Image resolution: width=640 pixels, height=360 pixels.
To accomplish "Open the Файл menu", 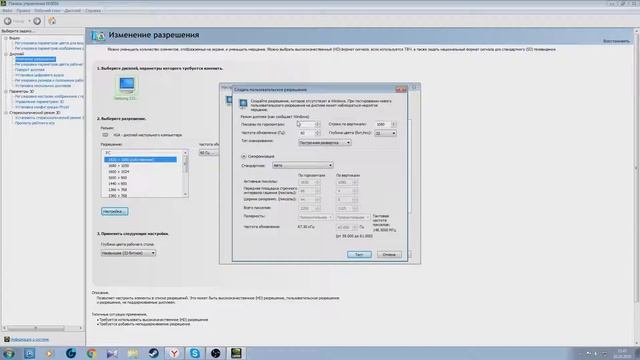I will click(x=7, y=11).
